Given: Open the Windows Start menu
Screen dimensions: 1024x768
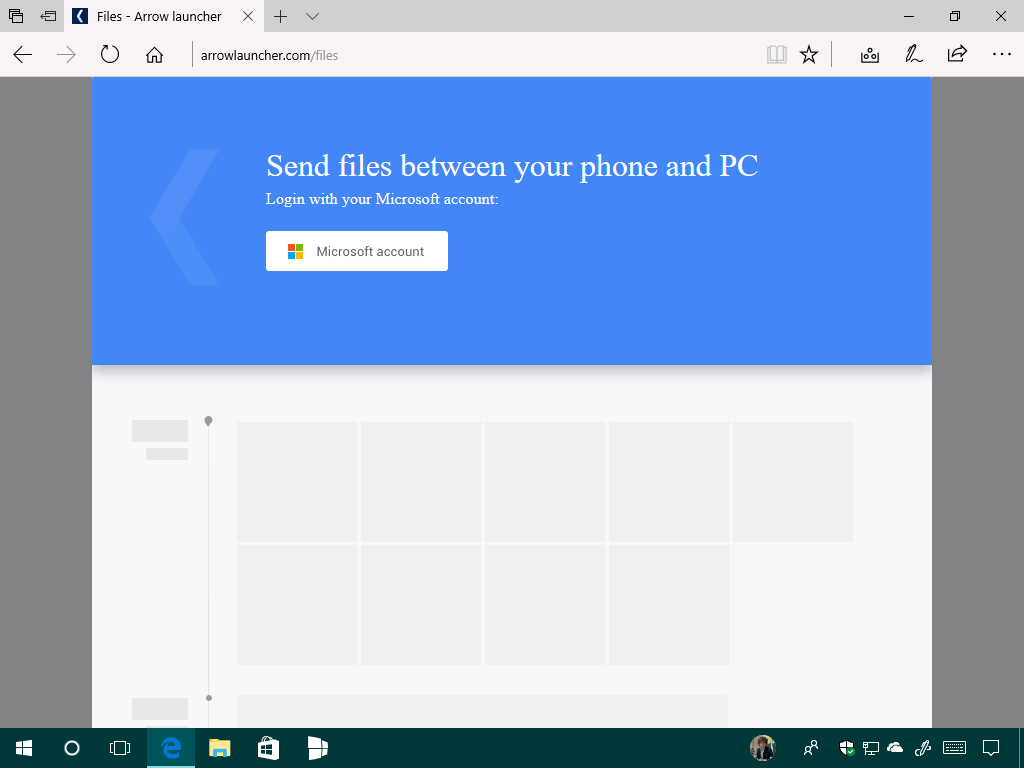Looking at the screenshot, I should point(24,748).
